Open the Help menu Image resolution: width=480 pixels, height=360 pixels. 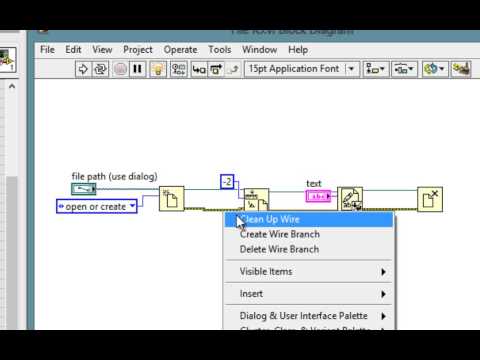(x=298, y=50)
